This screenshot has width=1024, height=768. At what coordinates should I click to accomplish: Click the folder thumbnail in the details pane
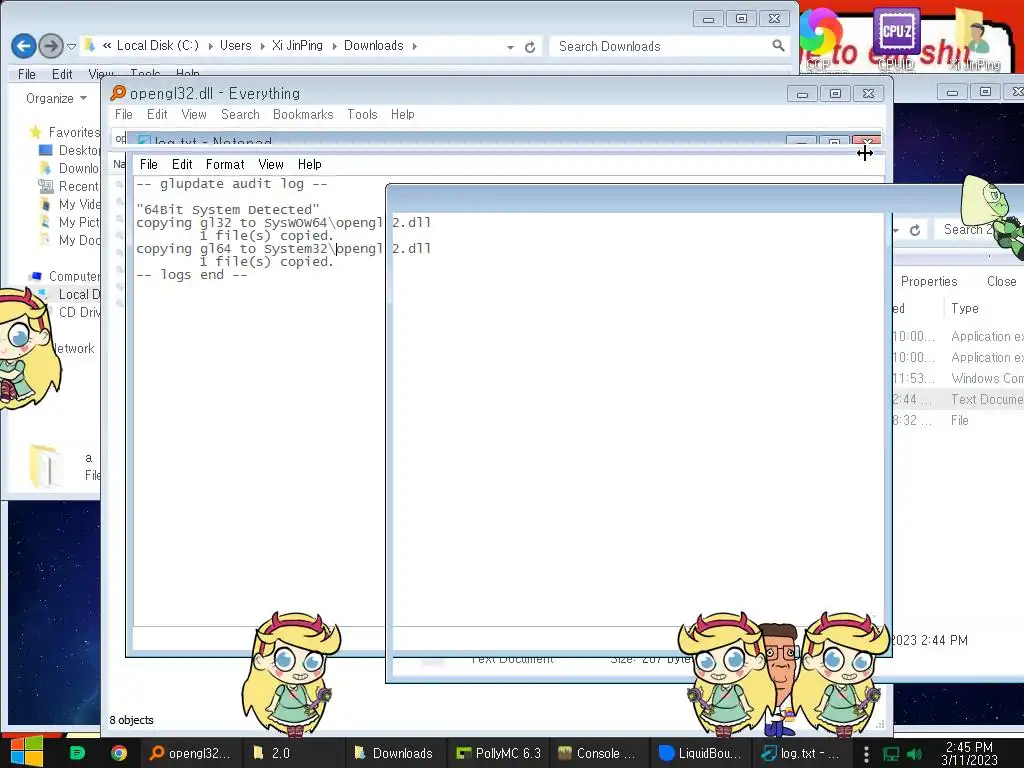[x=46, y=466]
